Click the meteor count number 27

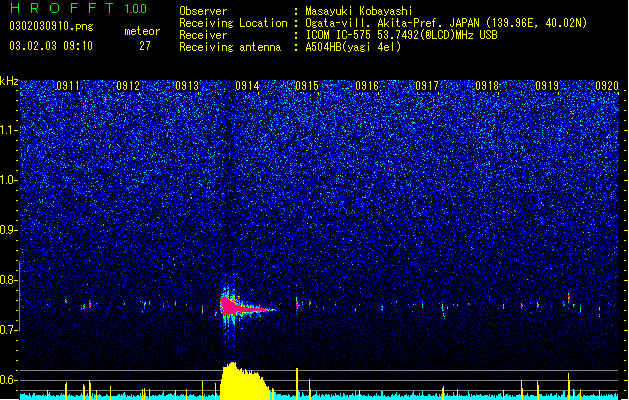[x=145, y=46]
